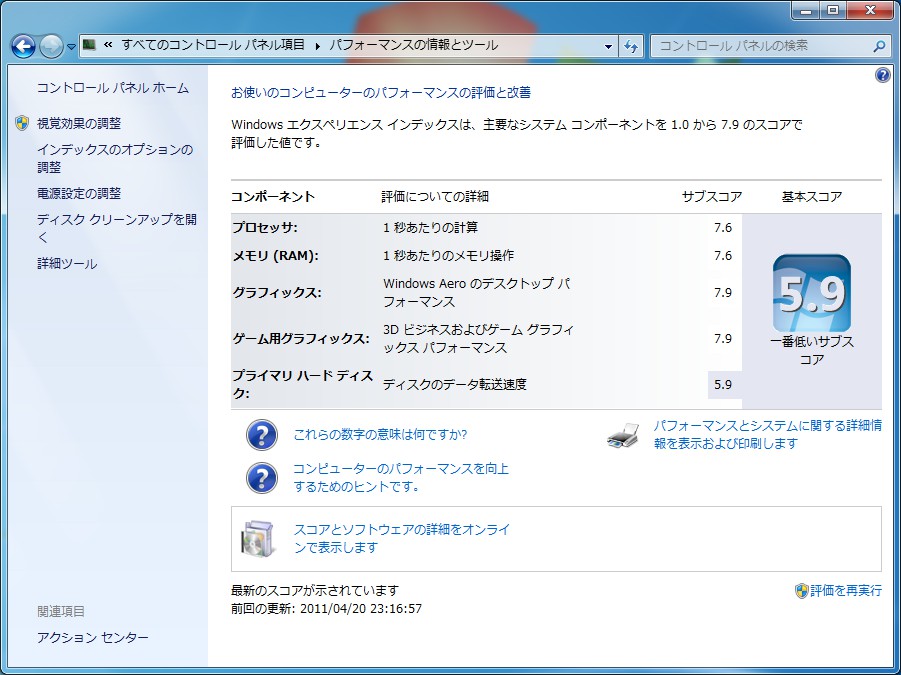The height and width of the screenshot is (675, 901).
Task: Open コンピューターのパフォーマンスを向上するためのヒント link
Action: [x=401, y=477]
